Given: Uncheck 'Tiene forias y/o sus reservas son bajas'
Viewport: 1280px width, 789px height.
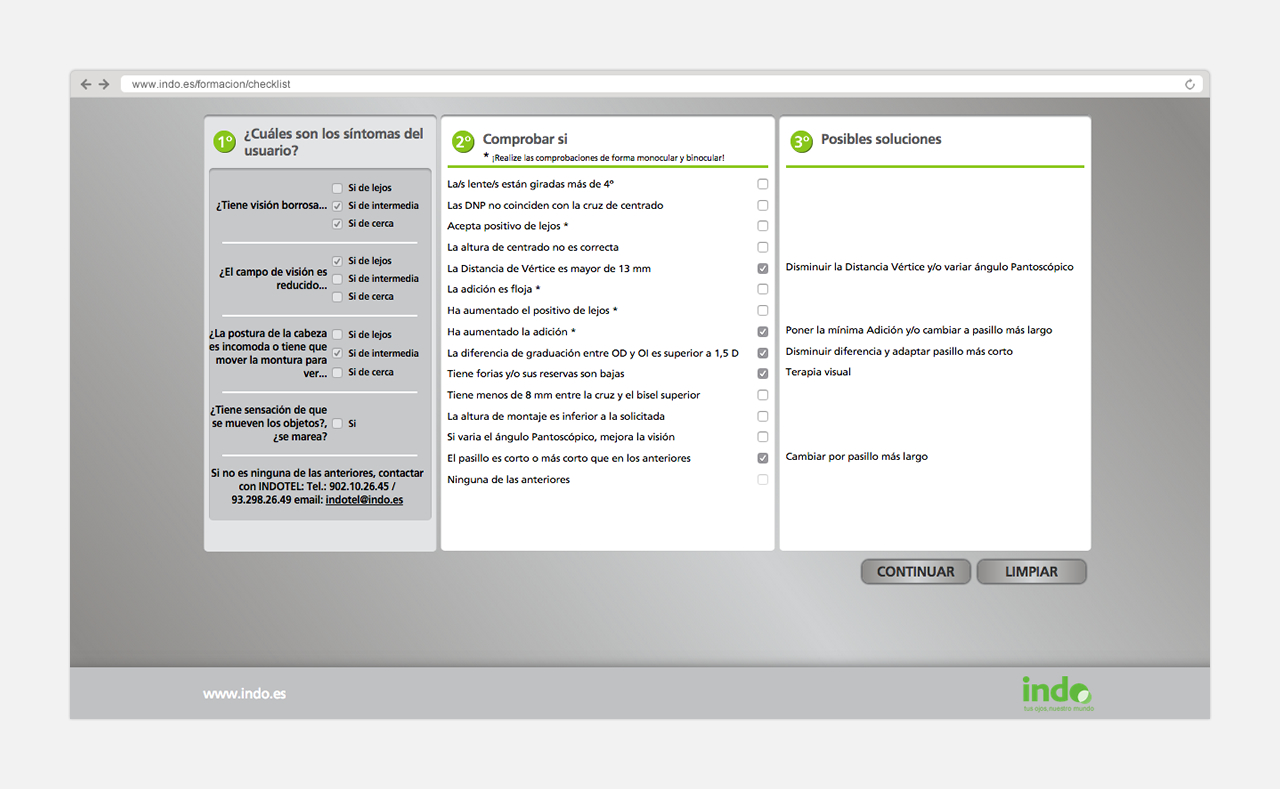Looking at the screenshot, I should click(x=762, y=373).
